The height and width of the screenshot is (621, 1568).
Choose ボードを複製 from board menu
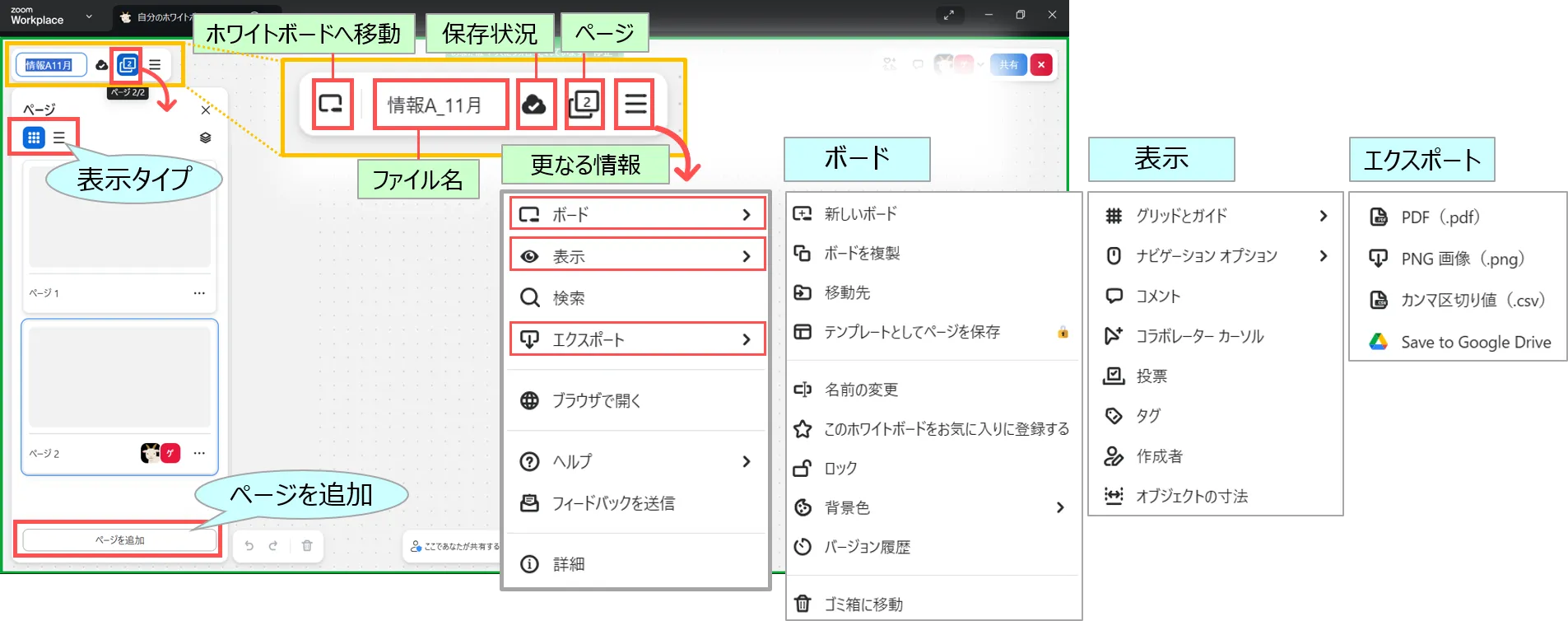click(x=861, y=254)
